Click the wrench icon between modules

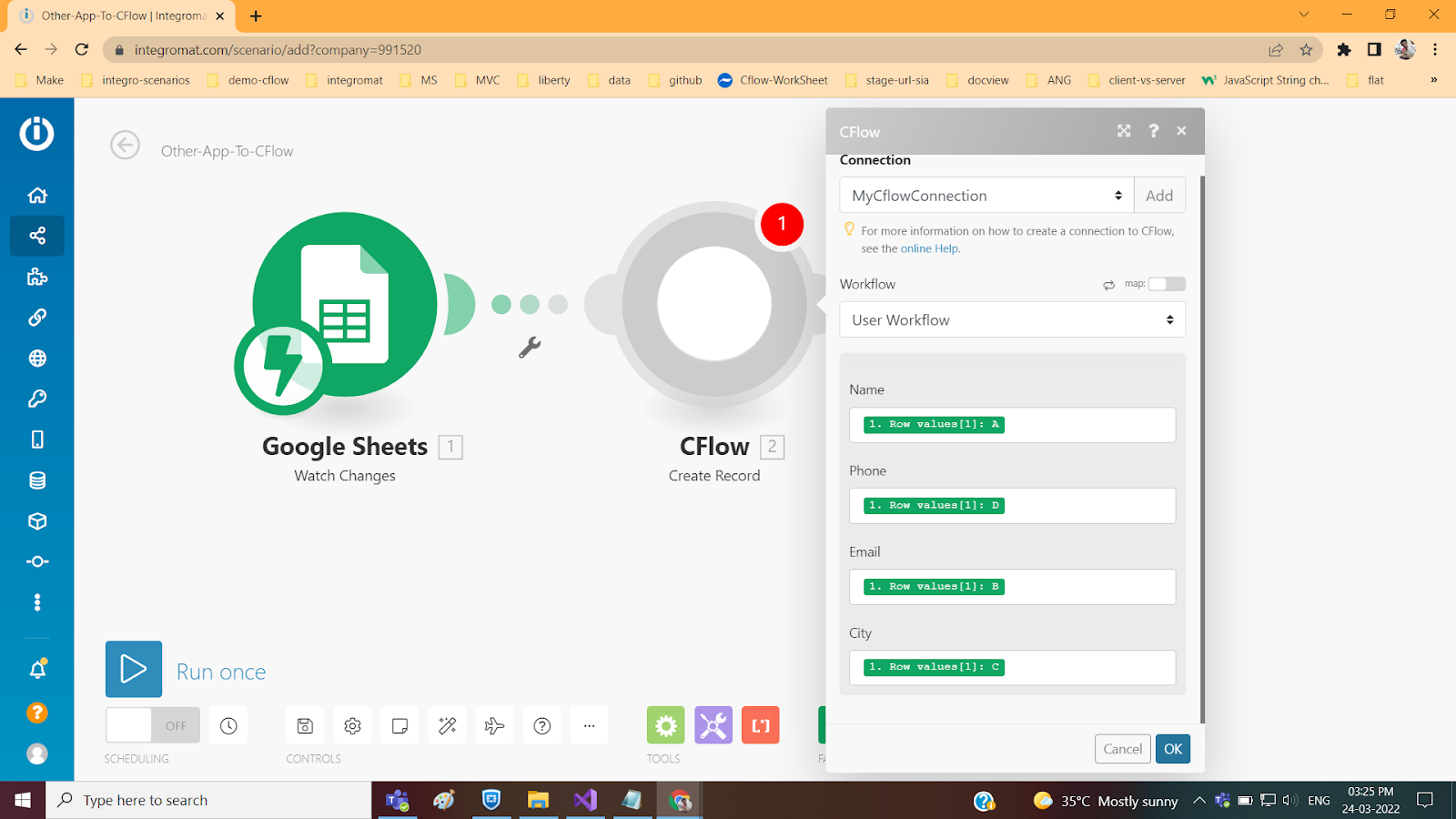530,347
